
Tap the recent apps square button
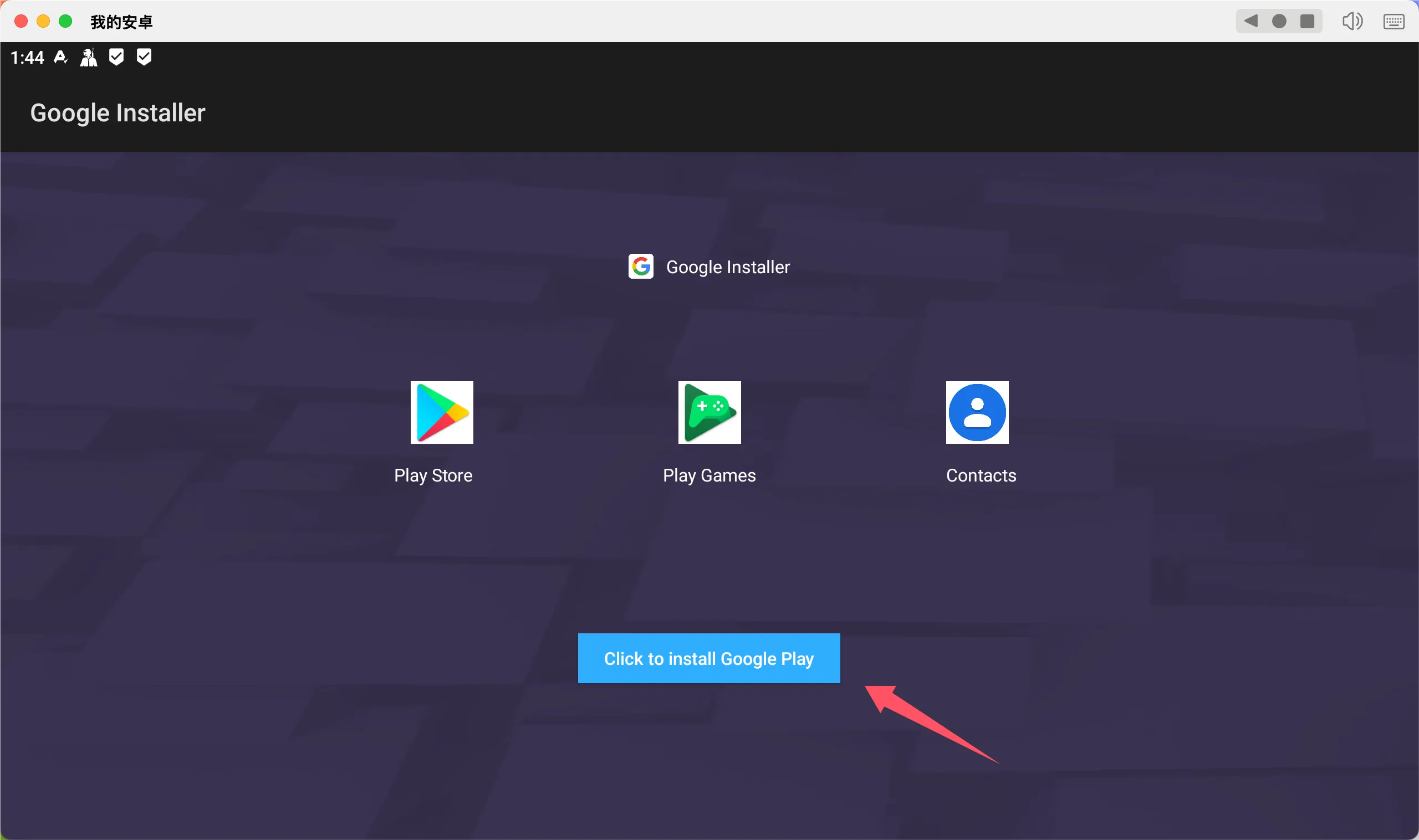[x=1308, y=22]
